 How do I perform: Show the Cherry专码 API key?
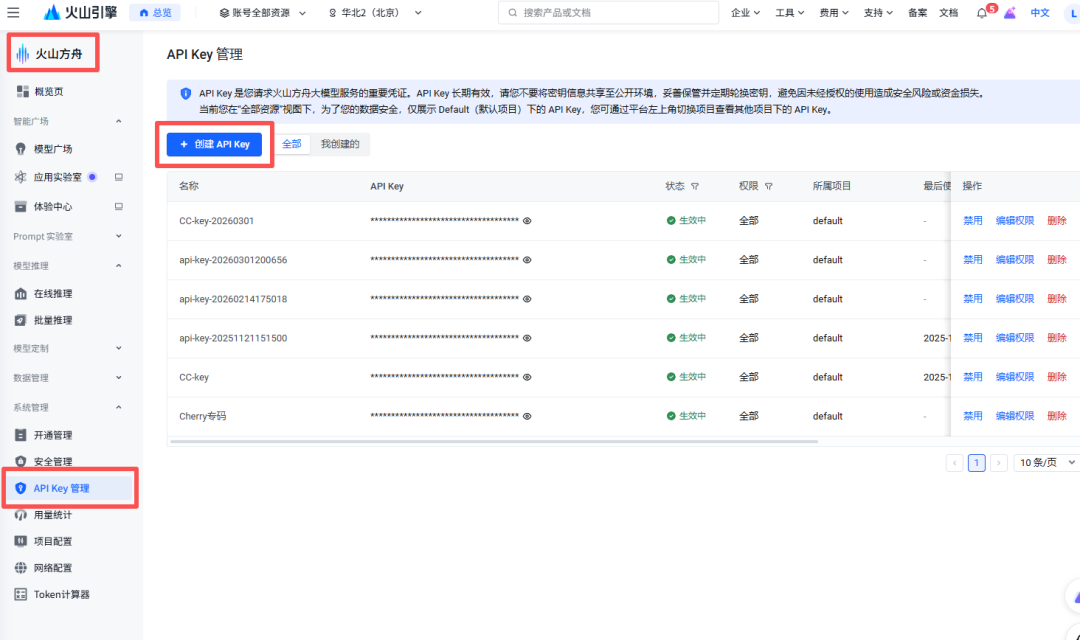point(527,416)
